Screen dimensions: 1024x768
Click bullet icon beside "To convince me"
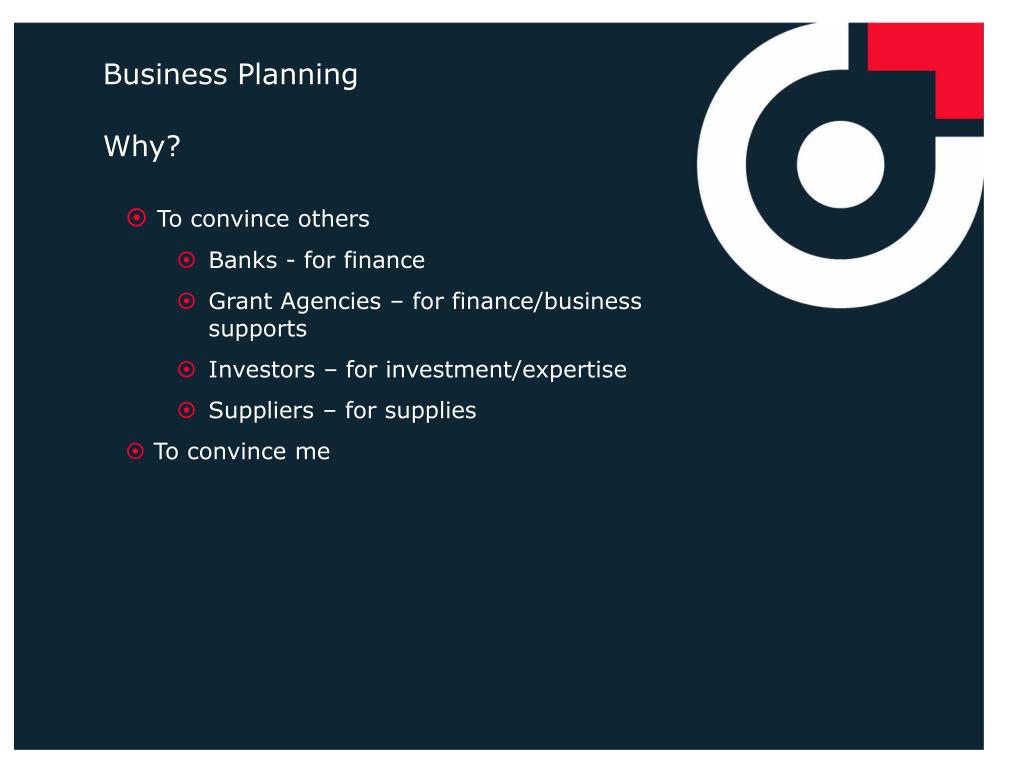[x=135, y=451]
